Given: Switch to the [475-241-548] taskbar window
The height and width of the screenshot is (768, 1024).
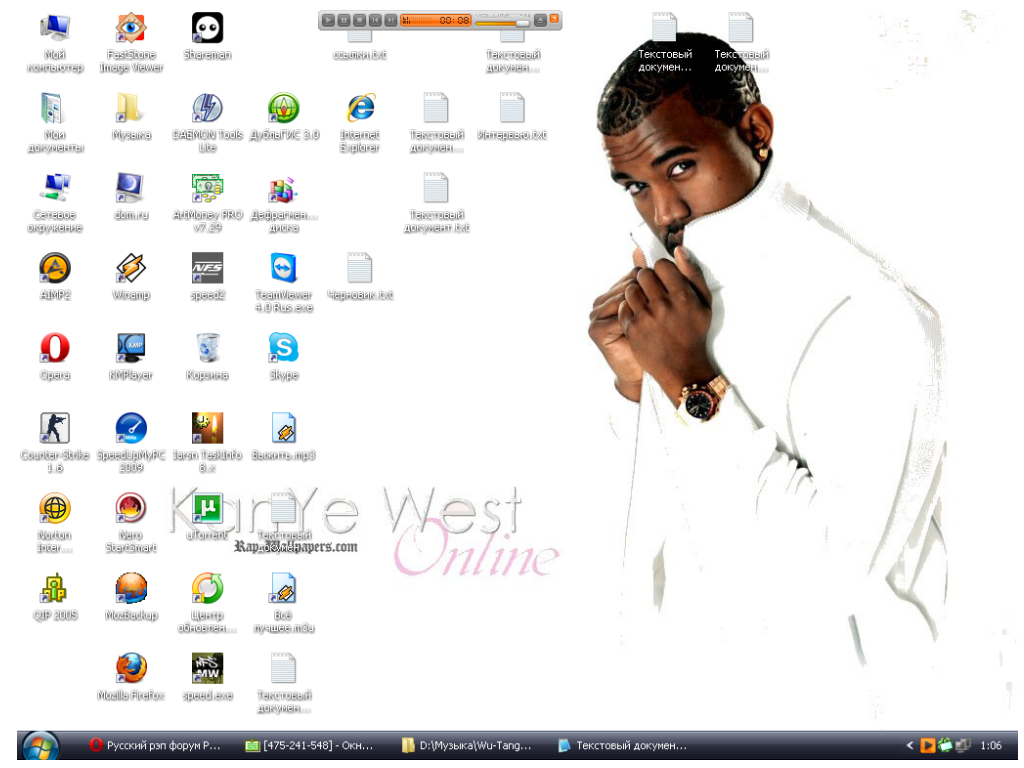Looking at the screenshot, I should pos(310,745).
